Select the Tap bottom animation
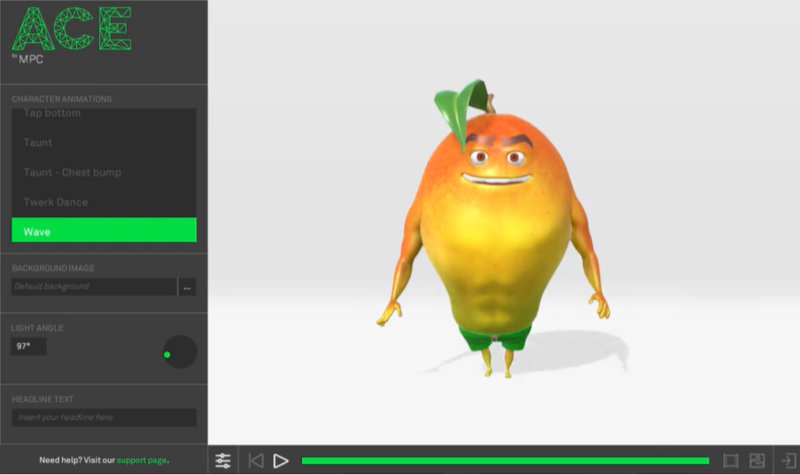Image resolution: width=800 pixels, height=474 pixels. [x=104, y=114]
